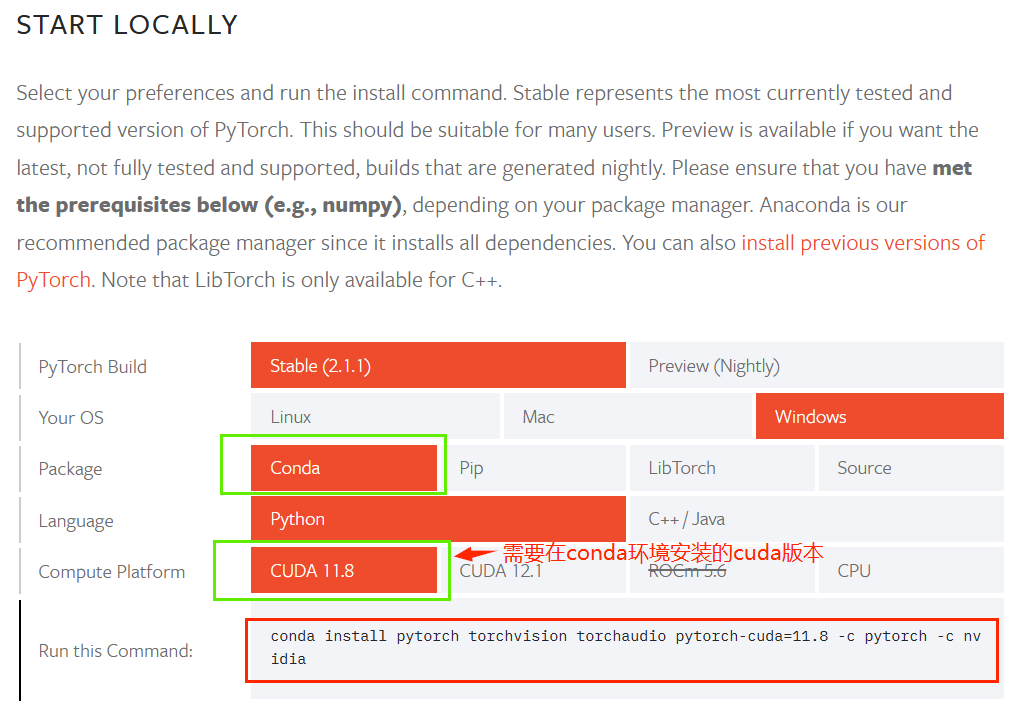
Task: Pick Python as the language
Action: pyautogui.click(x=437, y=519)
